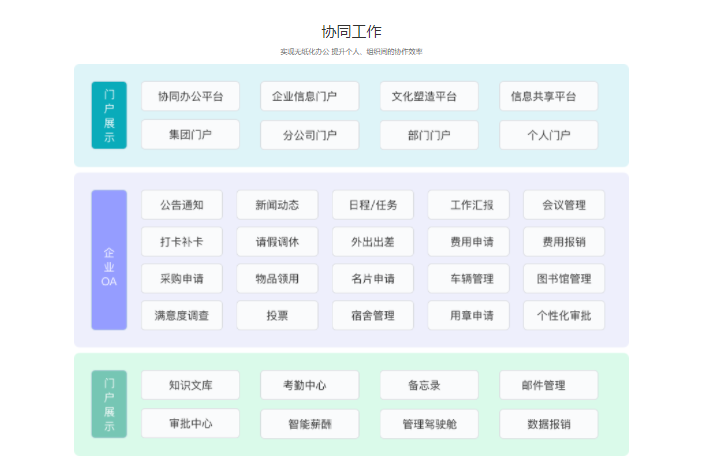Open 管理驾驶舱
Viewport: 706px width, 462px height.
(x=429, y=424)
